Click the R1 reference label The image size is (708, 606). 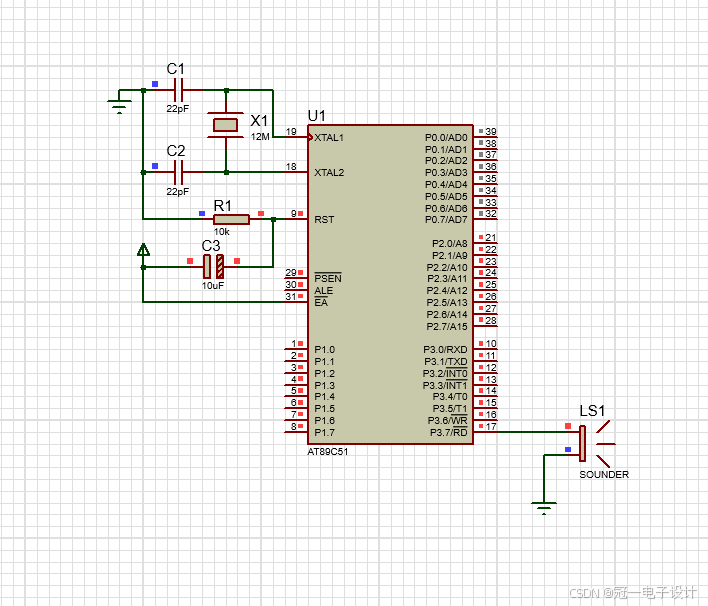tap(222, 206)
